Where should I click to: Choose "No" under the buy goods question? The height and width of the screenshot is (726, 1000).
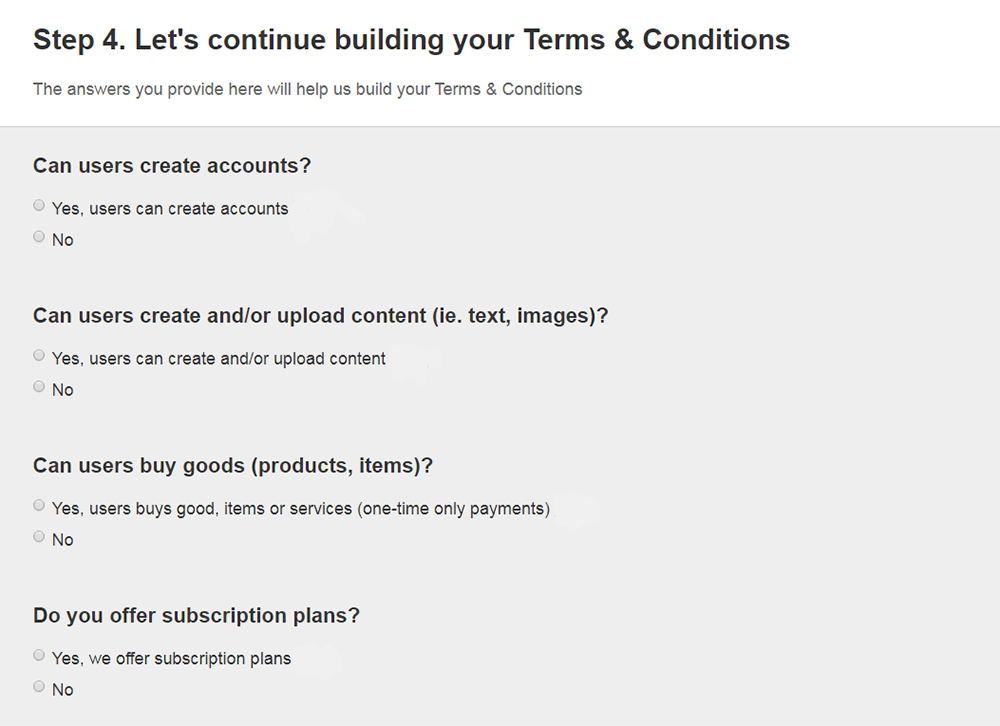38,536
